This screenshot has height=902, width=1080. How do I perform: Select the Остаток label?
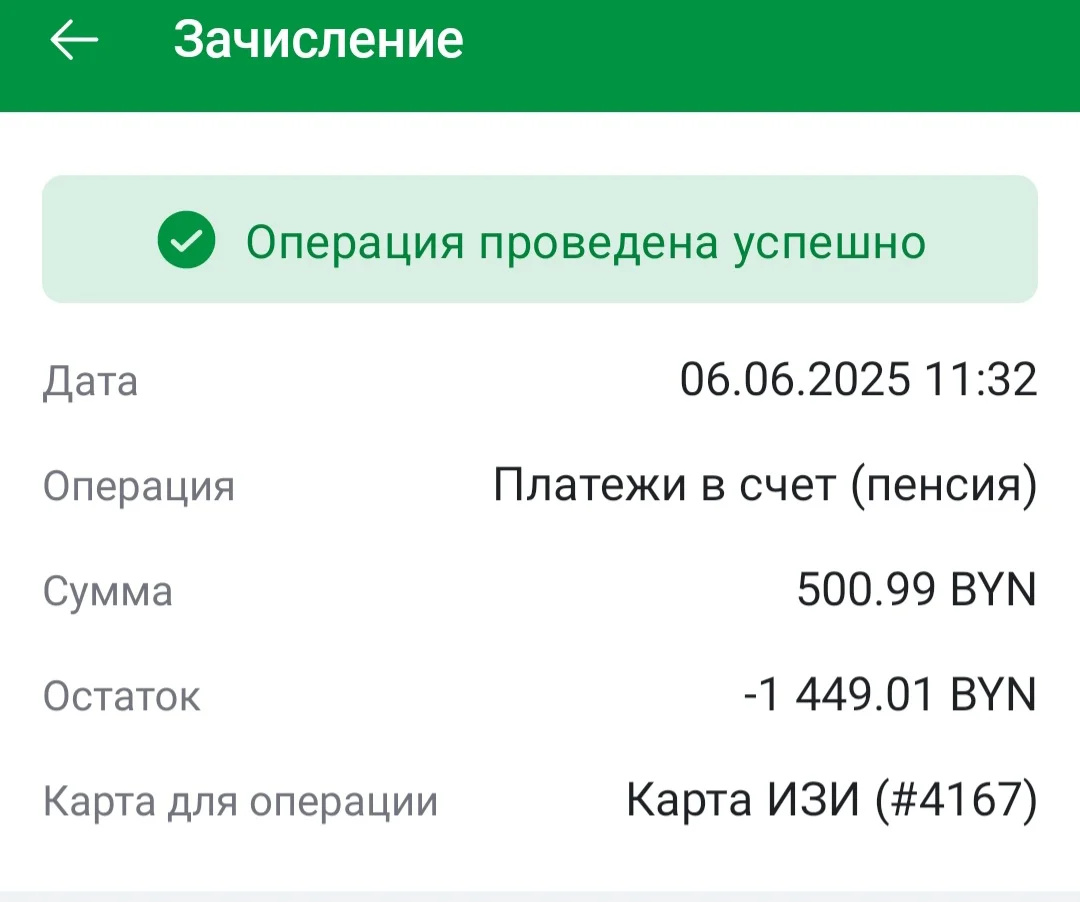point(122,696)
